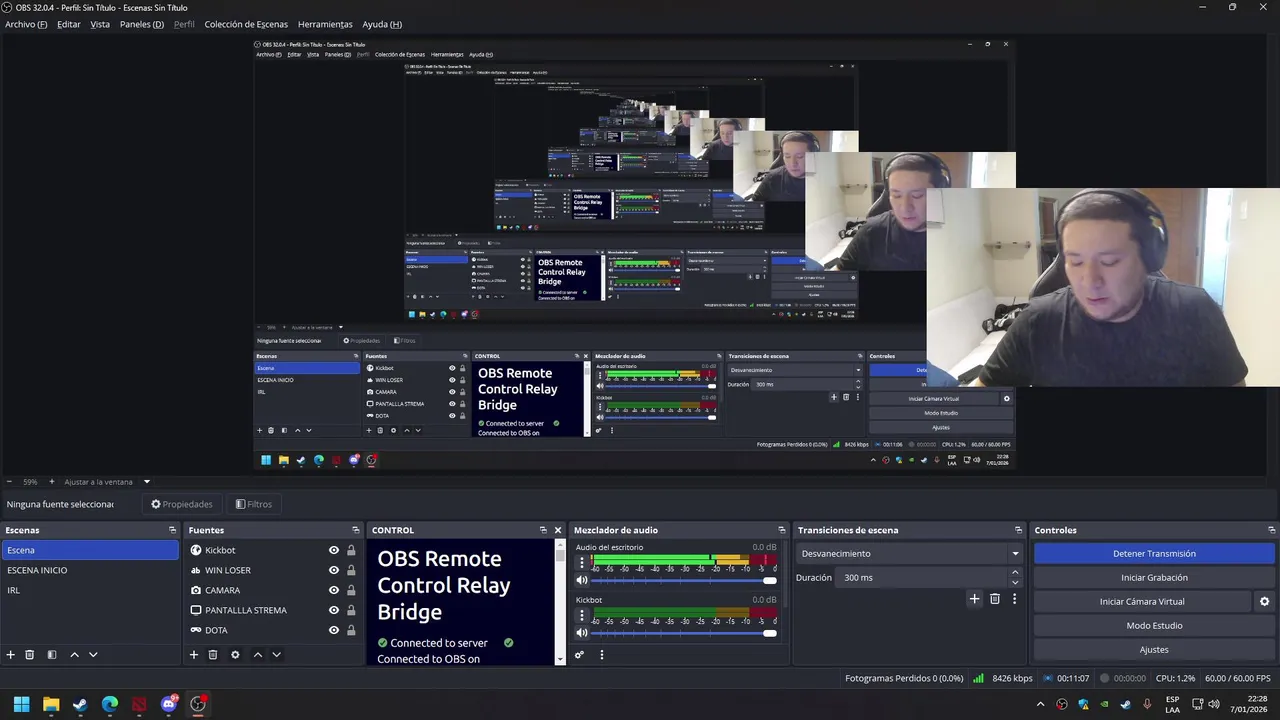Undock the Fuentes panel
Viewport: 1280px width, 720px height.
point(355,530)
